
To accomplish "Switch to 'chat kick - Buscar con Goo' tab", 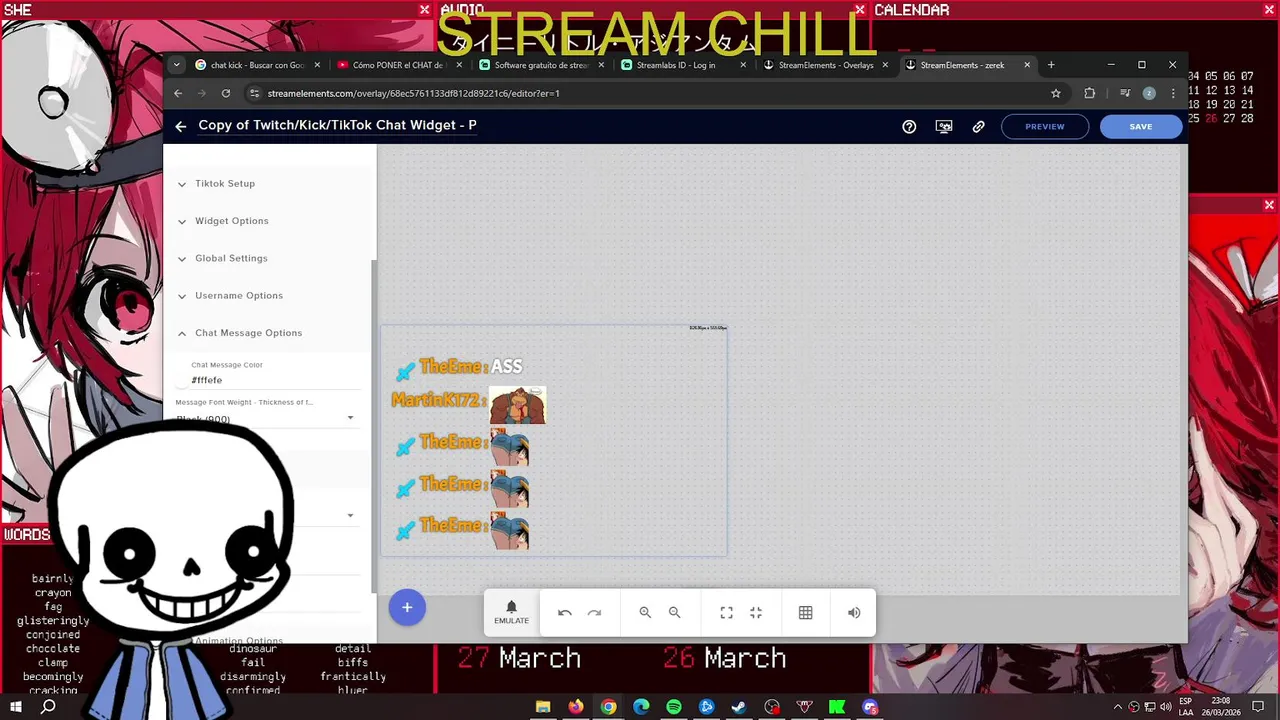I will click(x=257, y=65).
